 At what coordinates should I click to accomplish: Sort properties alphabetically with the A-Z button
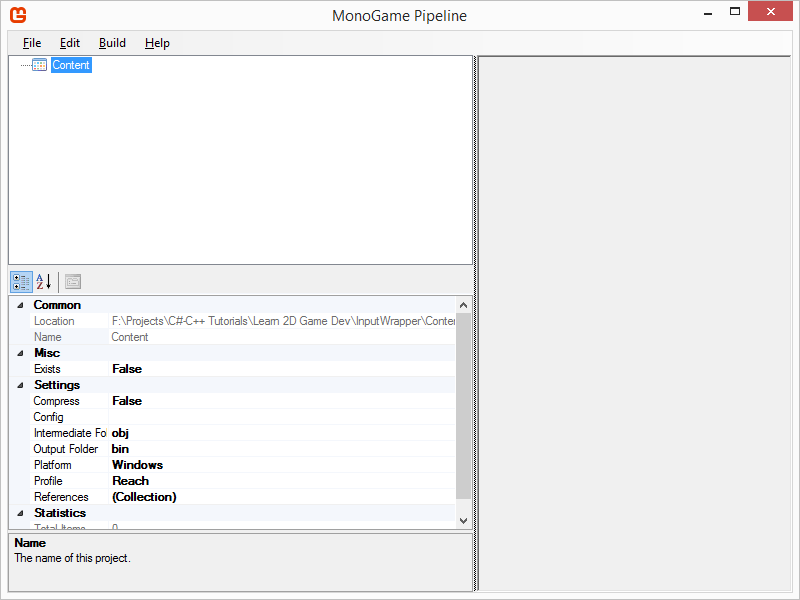[44, 282]
